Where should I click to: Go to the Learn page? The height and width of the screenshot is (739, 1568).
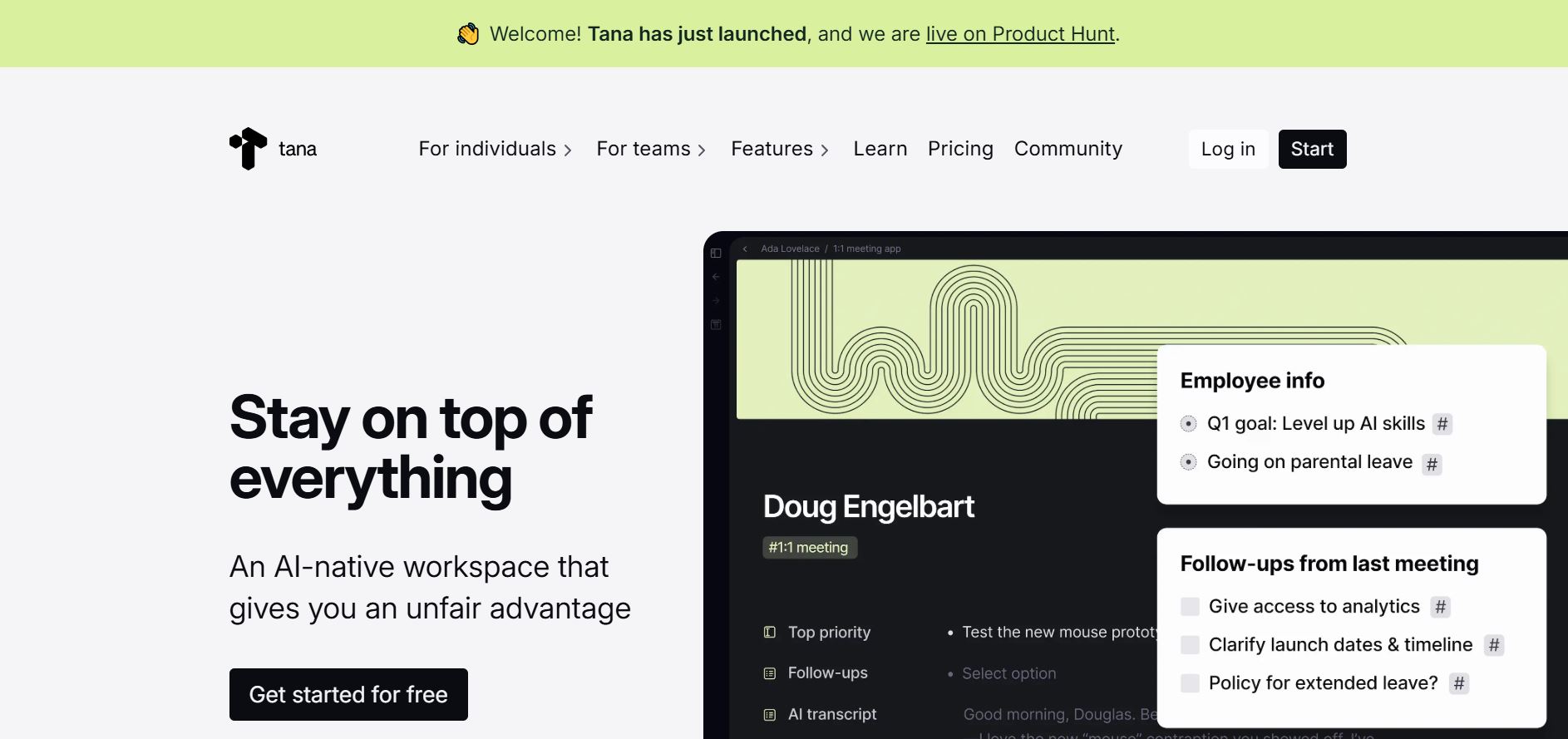(x=880, y=149)
